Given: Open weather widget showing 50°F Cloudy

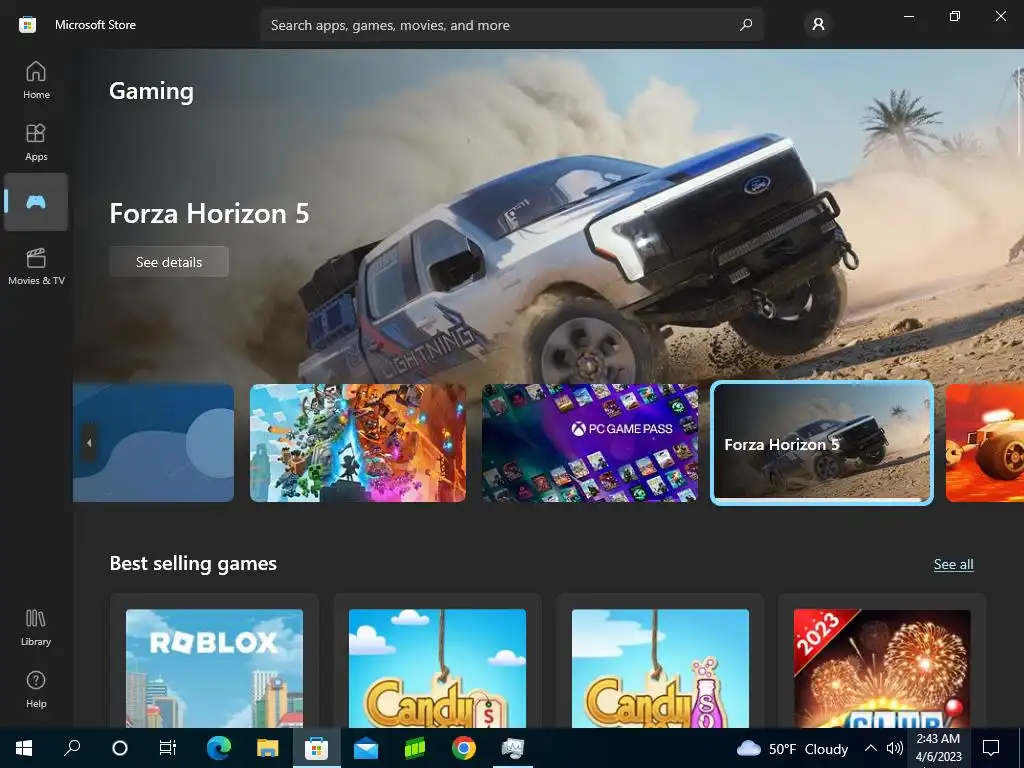Looking at the screenshot, I should (792, 748).
